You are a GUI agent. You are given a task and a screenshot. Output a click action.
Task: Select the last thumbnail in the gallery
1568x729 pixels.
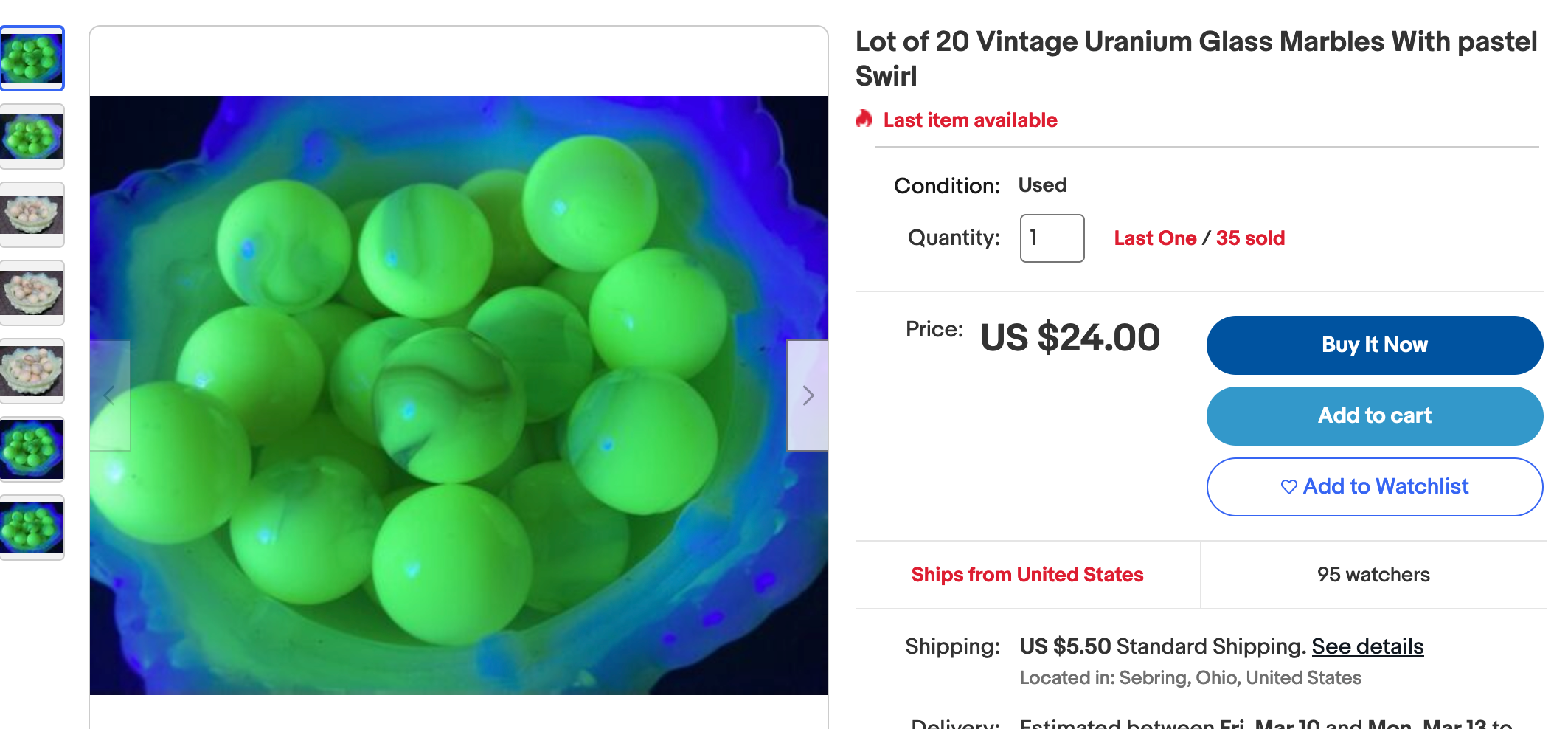pos(32,528)
